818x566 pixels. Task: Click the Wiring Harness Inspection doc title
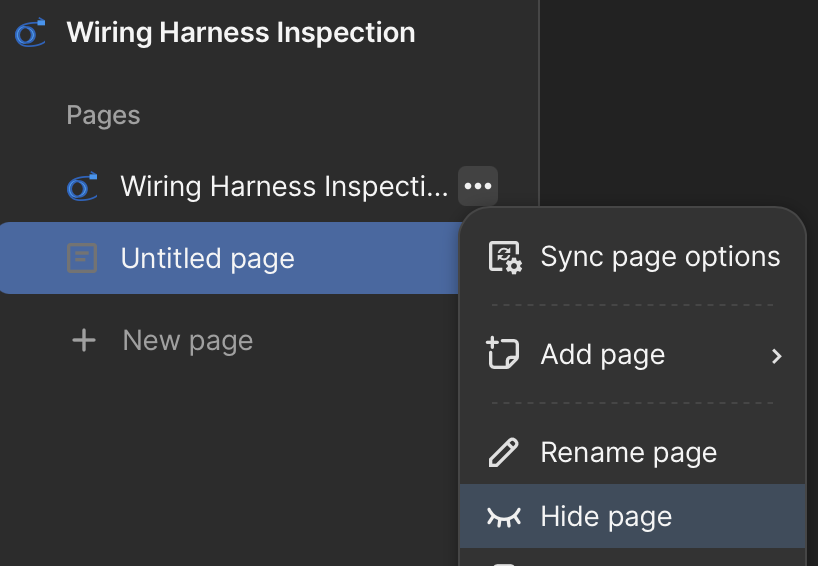241,33
